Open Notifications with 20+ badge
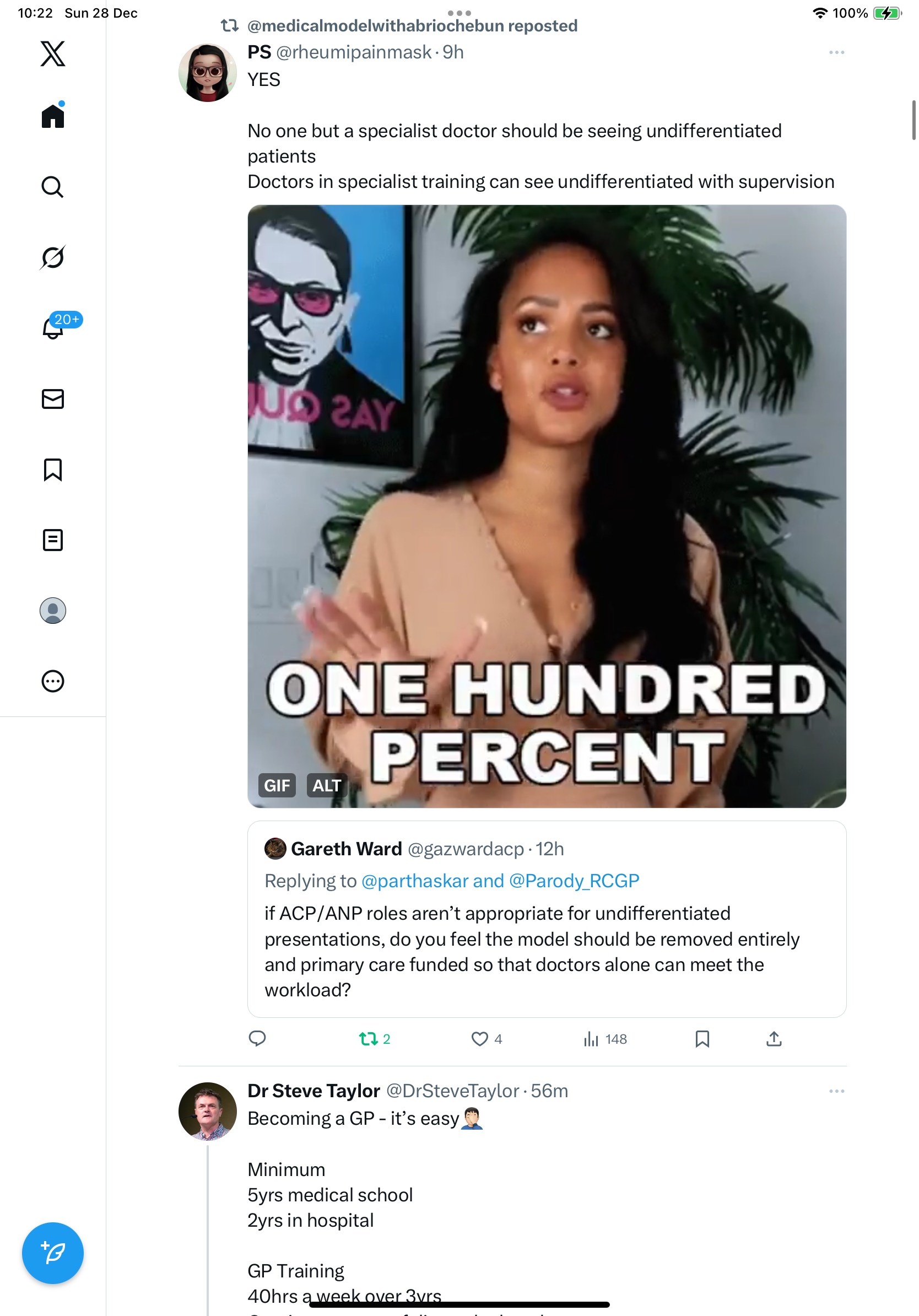919x1316 pixels. pos(53,328)
